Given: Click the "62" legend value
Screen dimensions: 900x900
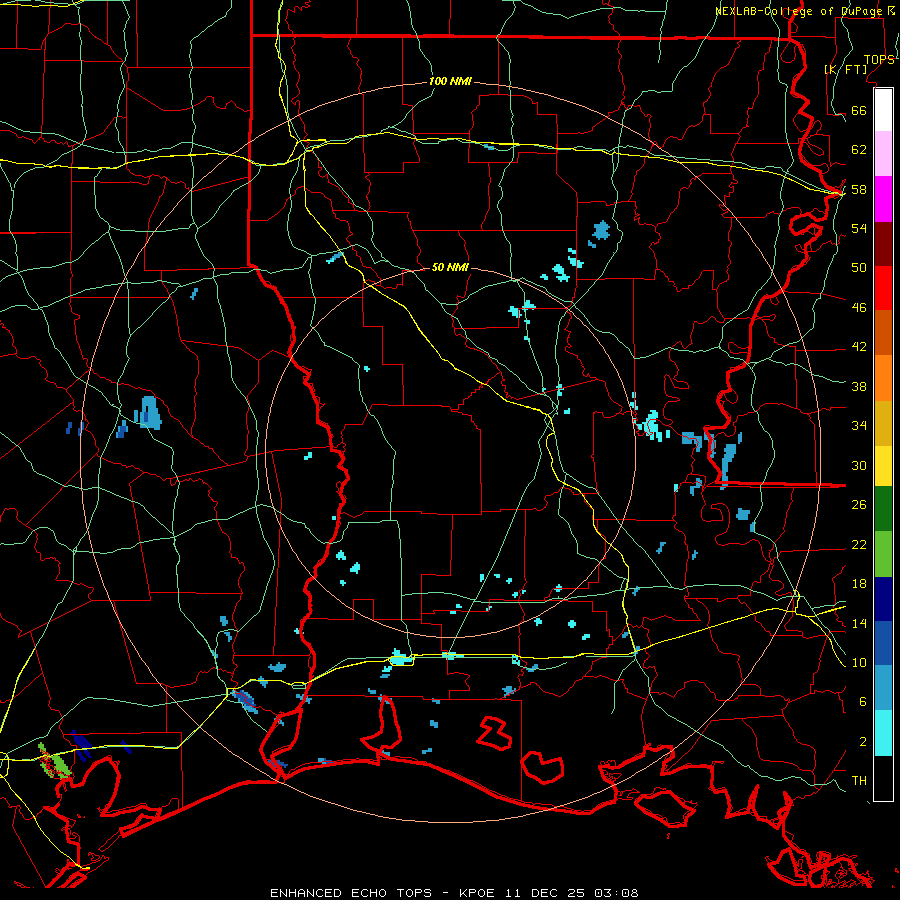Looking at the screenshot, I should [859, 149].
